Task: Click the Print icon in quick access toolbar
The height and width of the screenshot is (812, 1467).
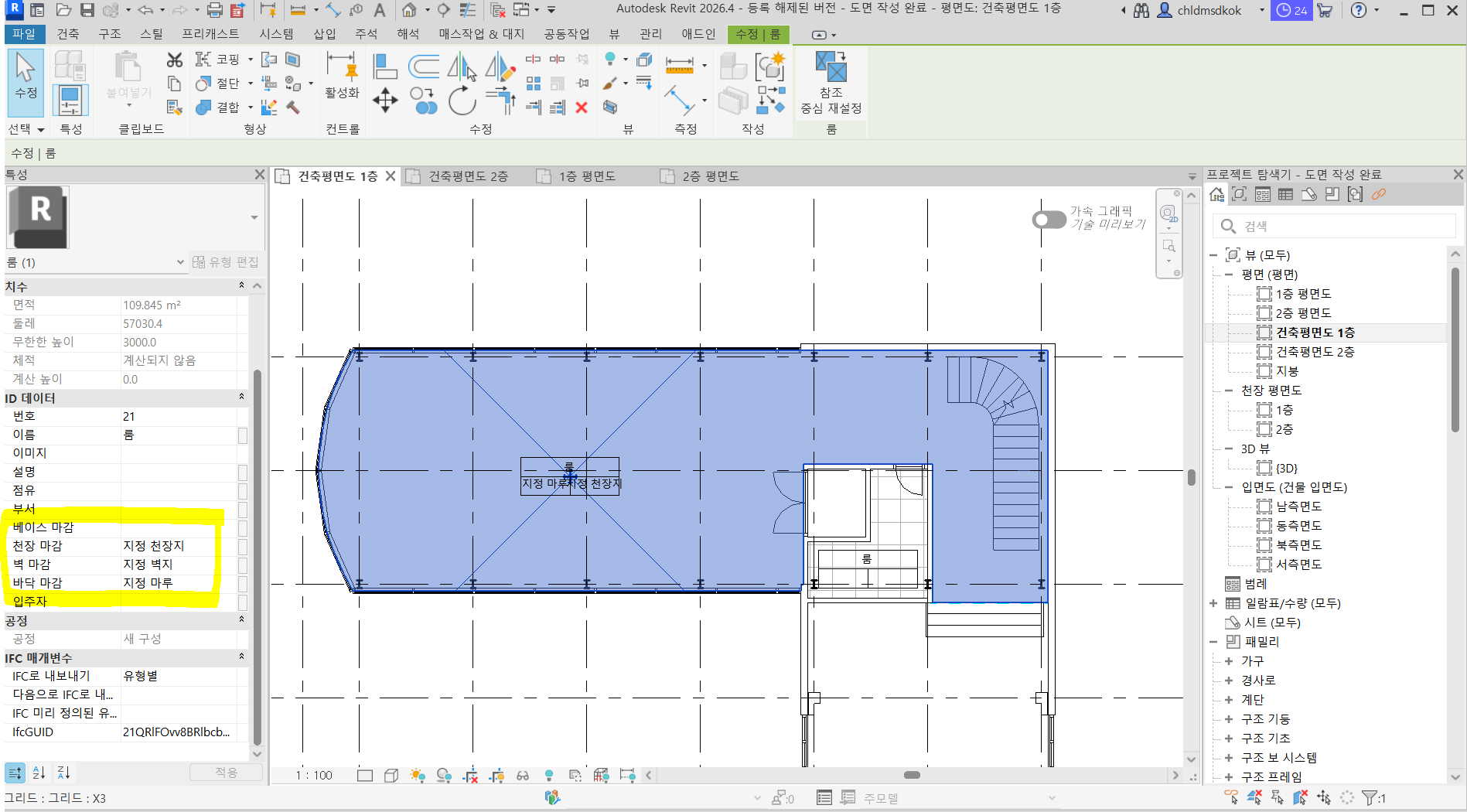Action: 215,10
